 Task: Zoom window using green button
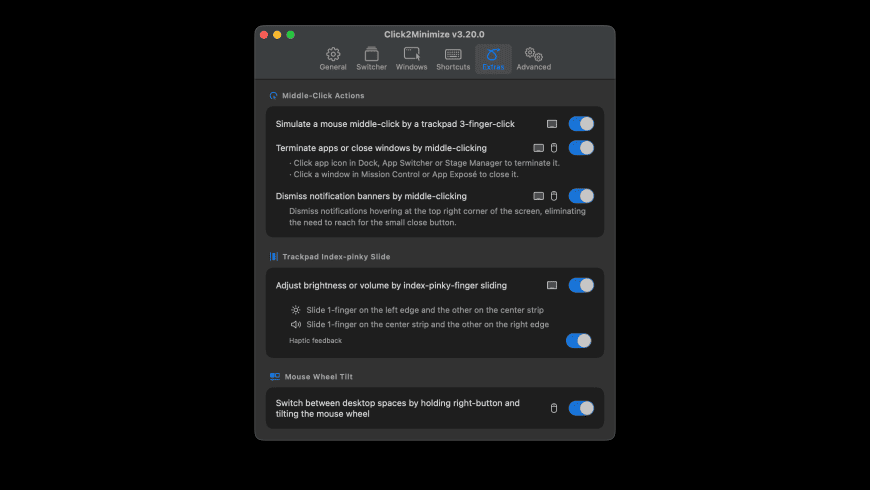coord(290,34)
